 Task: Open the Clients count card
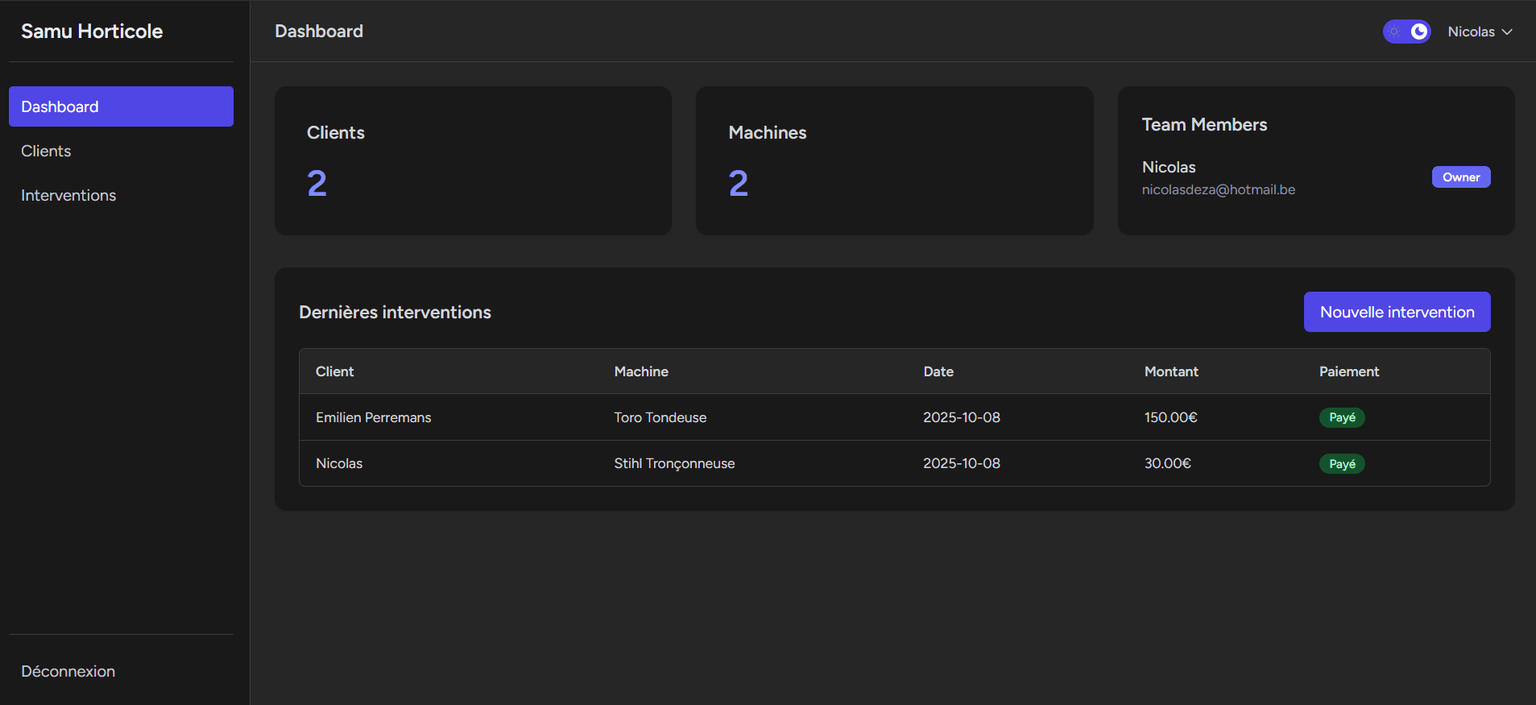[x=473, y=161]
